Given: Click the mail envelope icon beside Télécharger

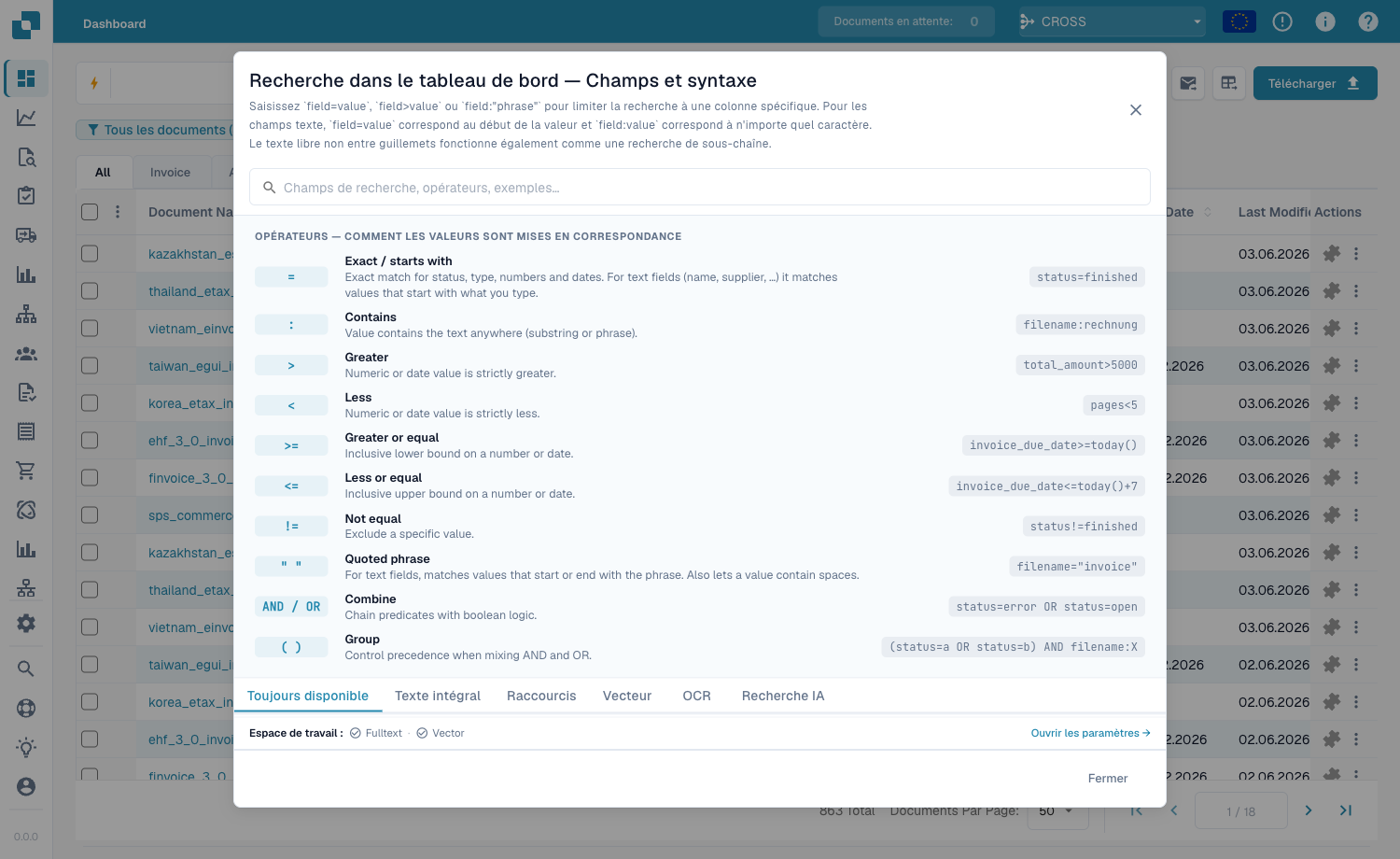Looking at the screenshot, I should [1188, 83].
